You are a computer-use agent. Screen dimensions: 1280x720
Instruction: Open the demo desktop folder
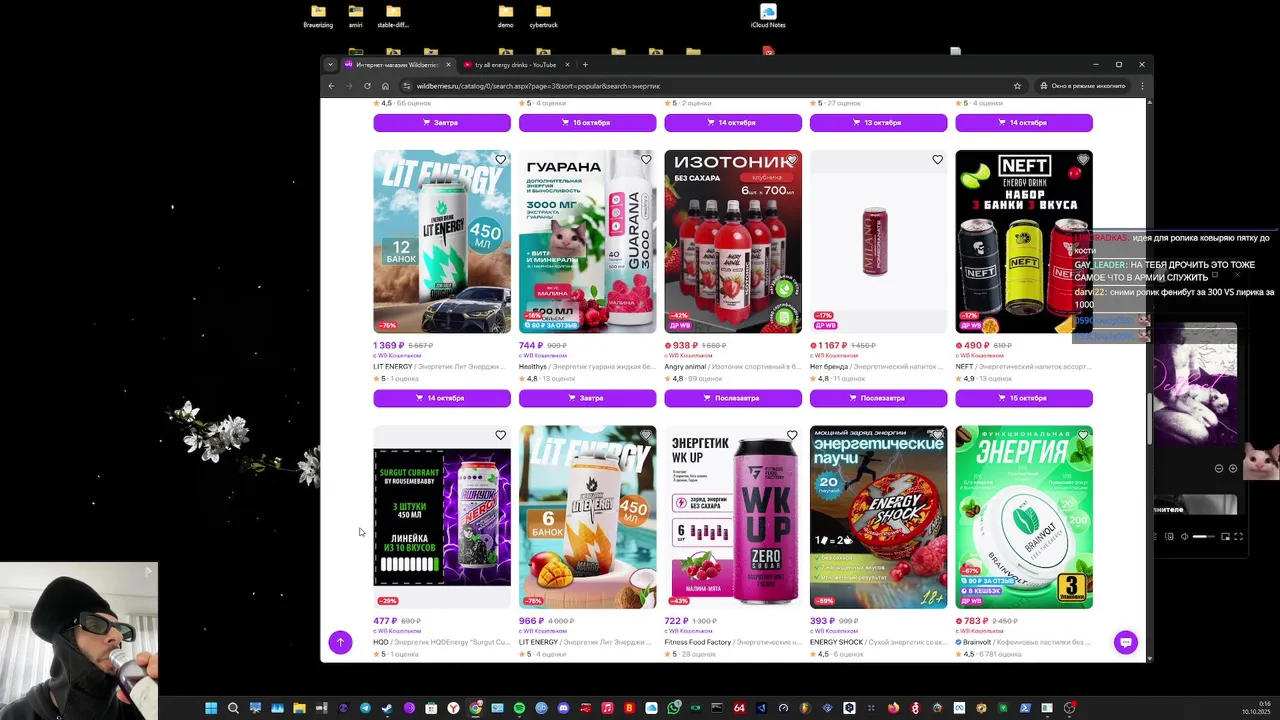(x=506, y=16)
